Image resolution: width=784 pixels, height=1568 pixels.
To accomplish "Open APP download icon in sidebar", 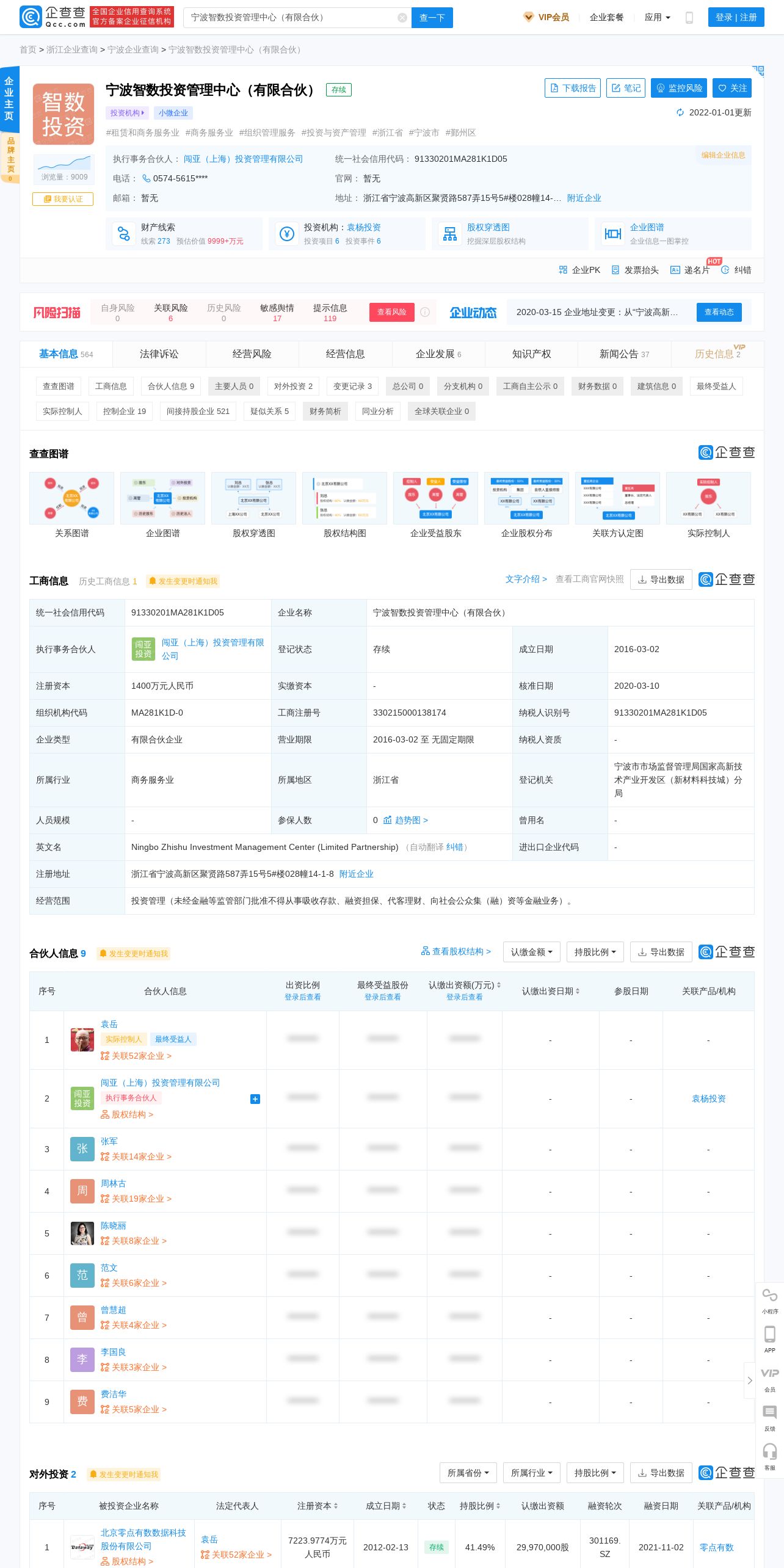I will (770, 1339).
